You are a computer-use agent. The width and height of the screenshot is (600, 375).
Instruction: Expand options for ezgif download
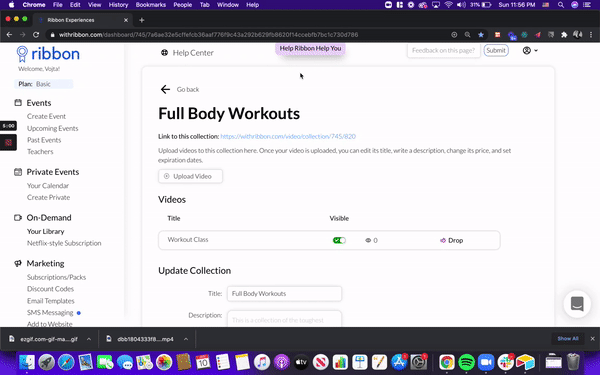pyautogui.click(x=89, y=339)
